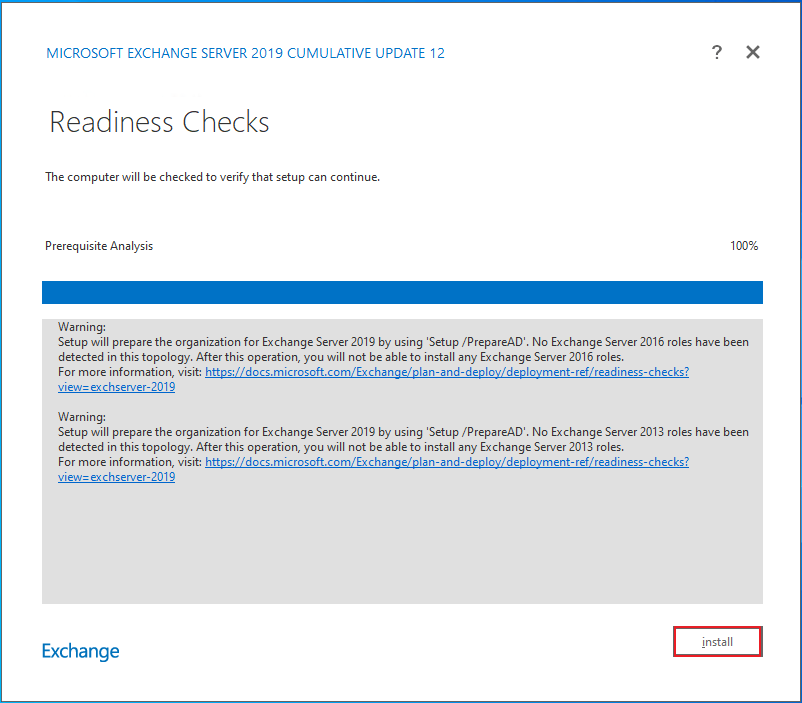Click the install button

(717, 642)
